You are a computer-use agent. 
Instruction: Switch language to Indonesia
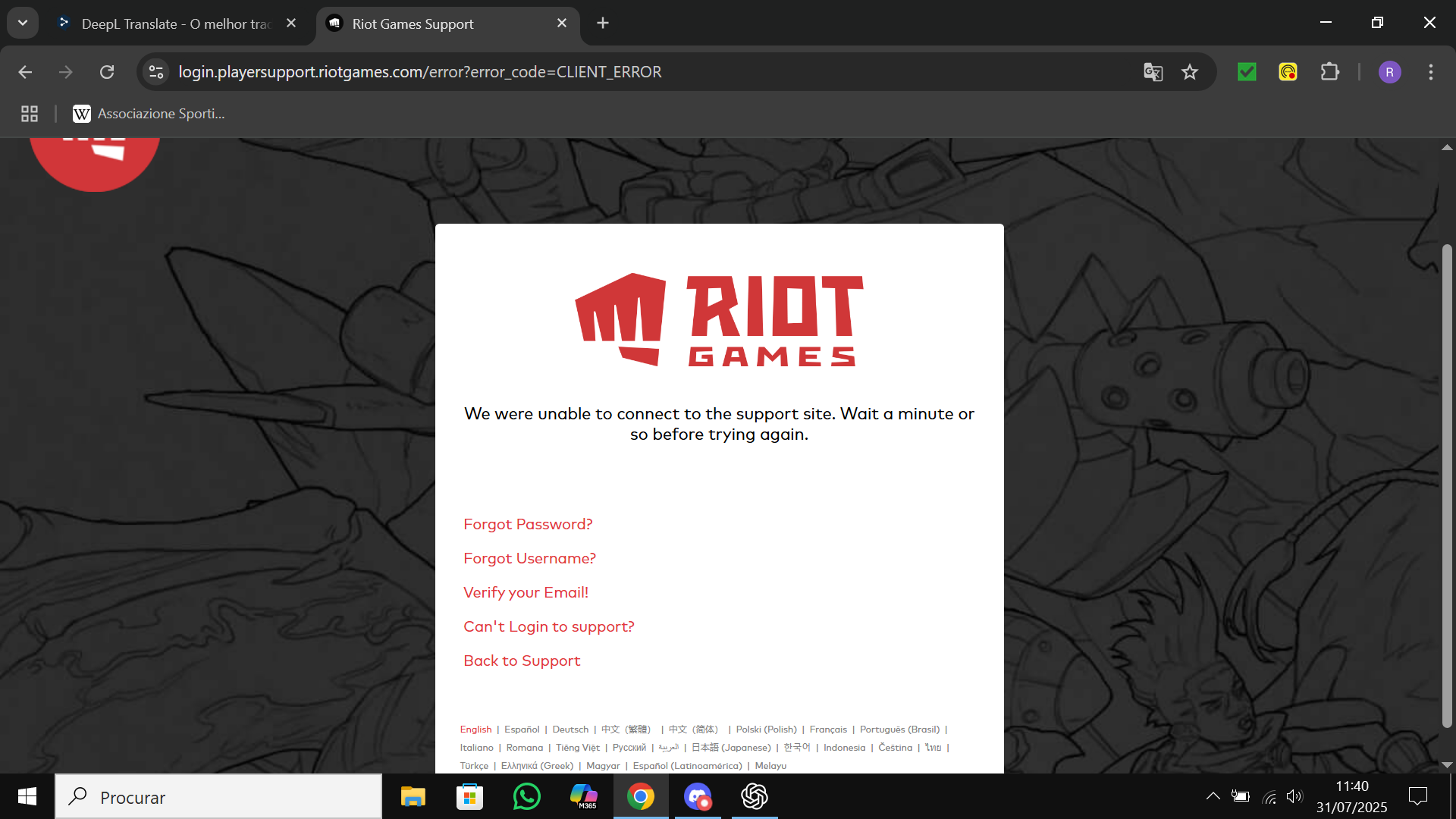click(x=844, y=748)
